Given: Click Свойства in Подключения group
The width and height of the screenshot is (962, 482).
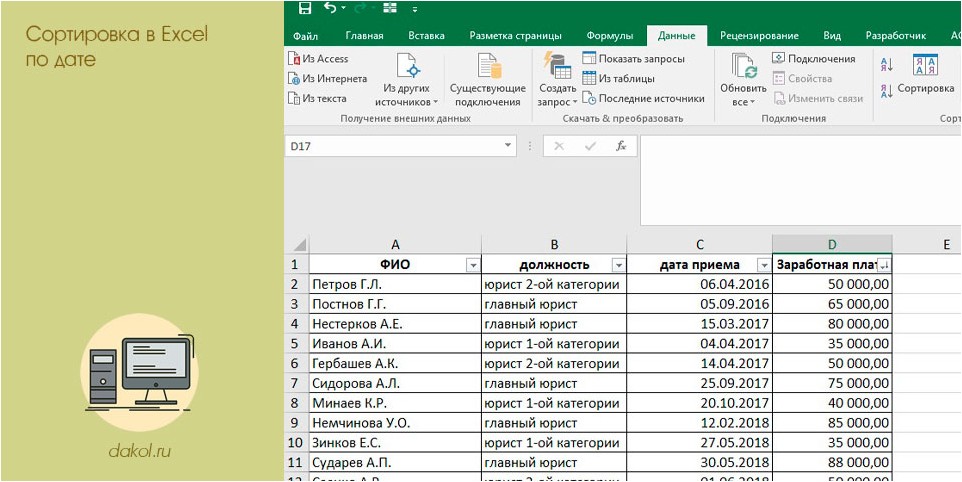Looking at the screenshot, I should point(802,78).
